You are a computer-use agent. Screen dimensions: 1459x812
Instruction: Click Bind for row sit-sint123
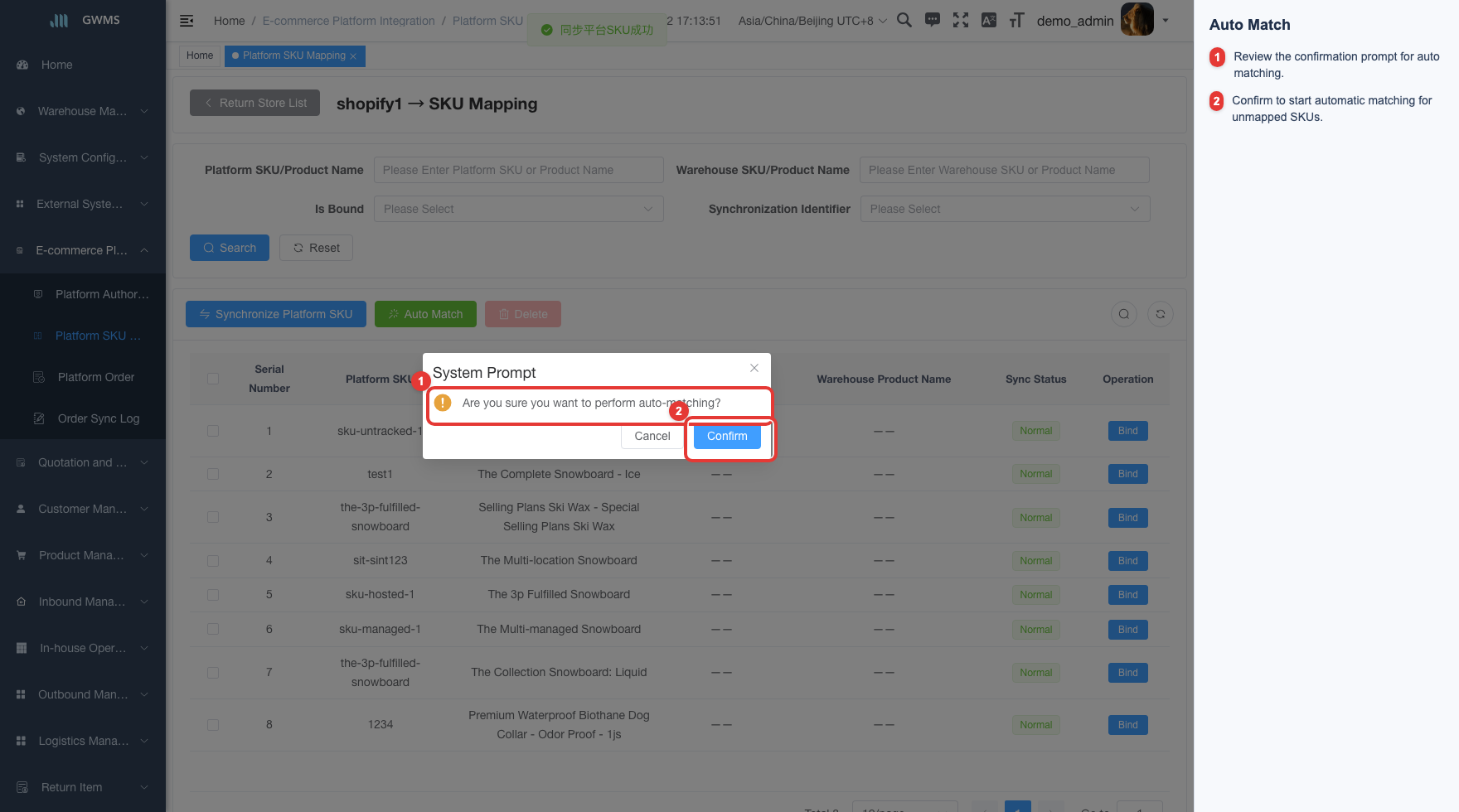1127,561
